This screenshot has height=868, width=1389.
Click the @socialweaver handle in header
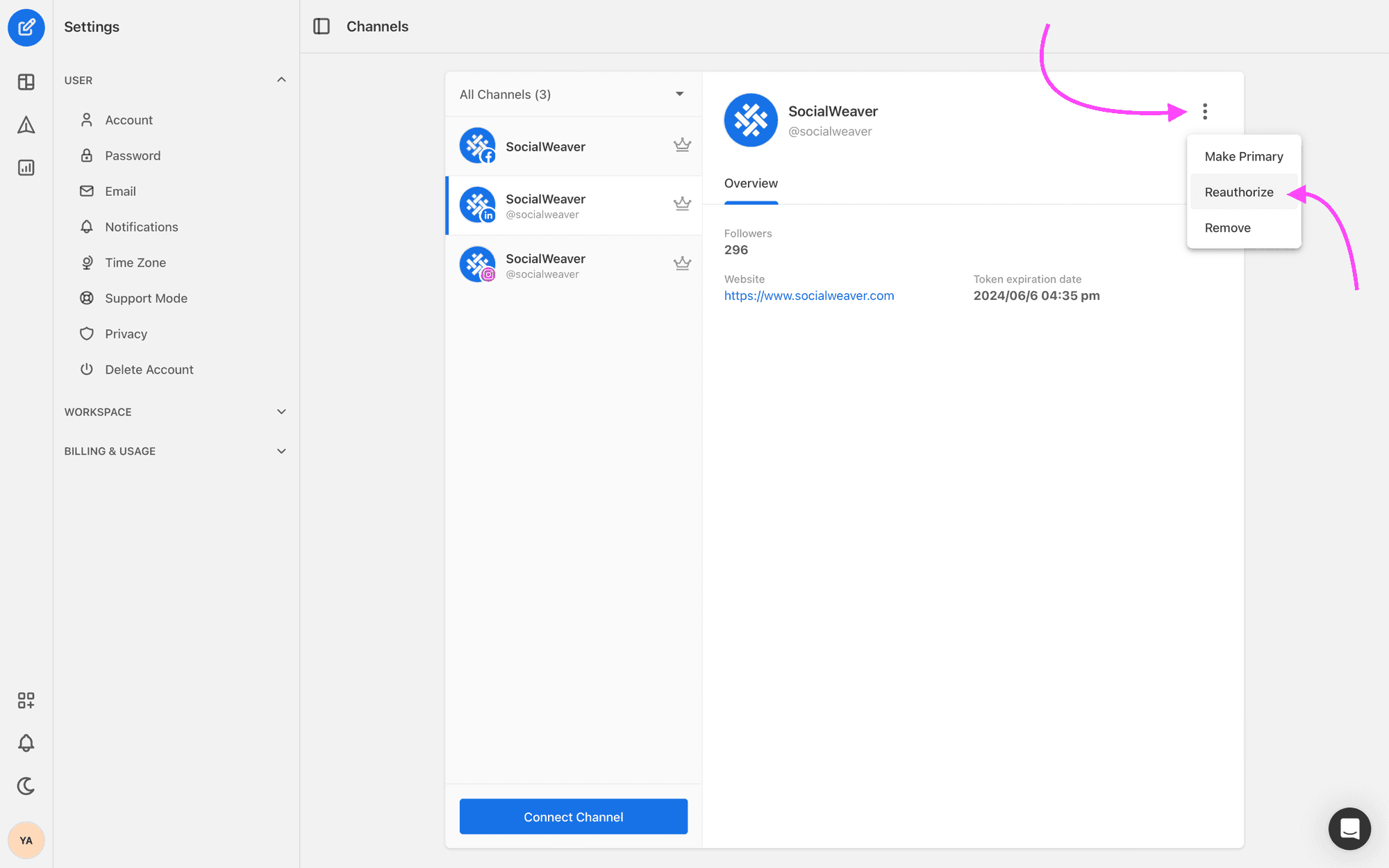coord(830,131)
